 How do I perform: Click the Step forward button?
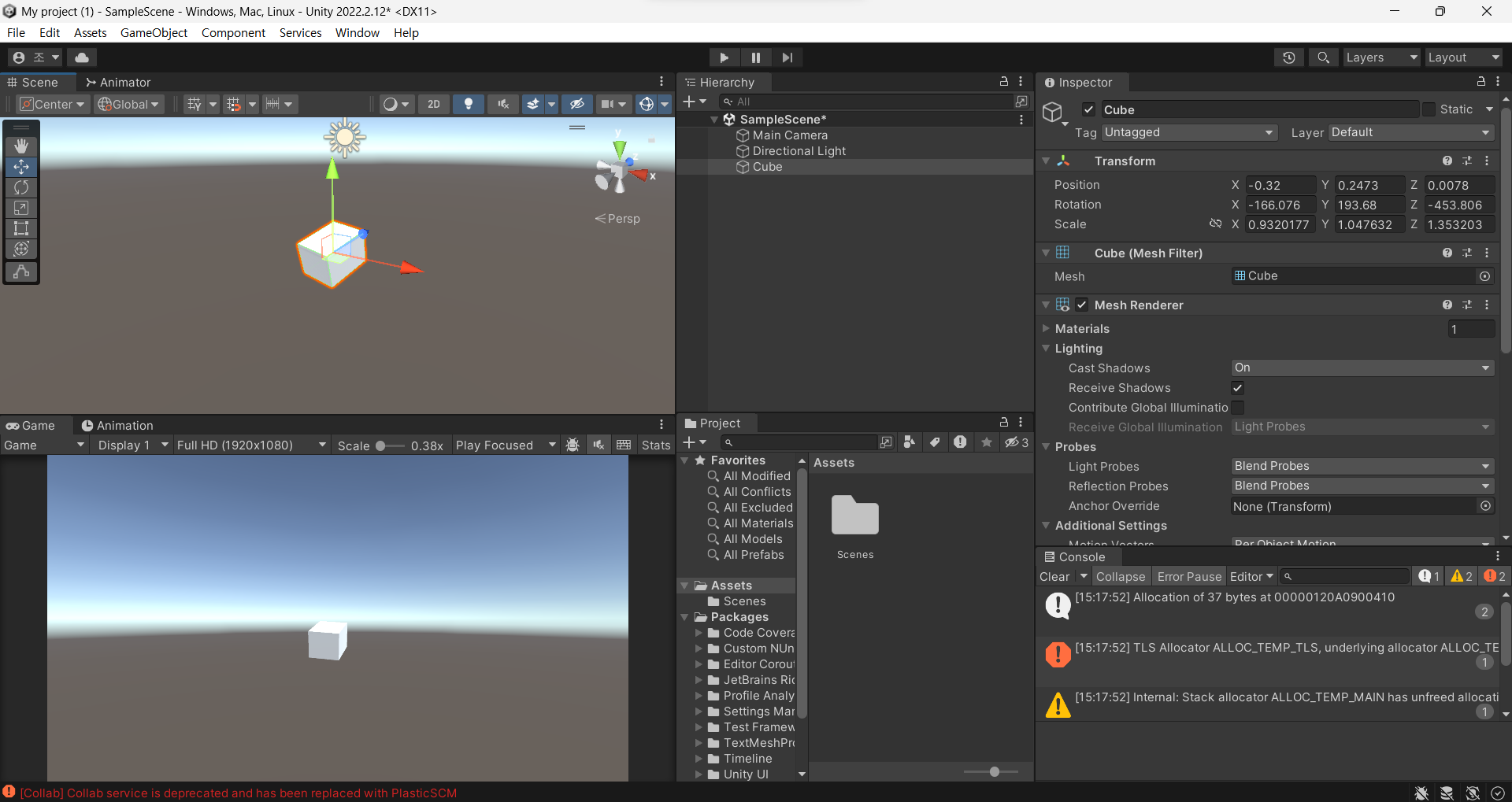[787, 57]
